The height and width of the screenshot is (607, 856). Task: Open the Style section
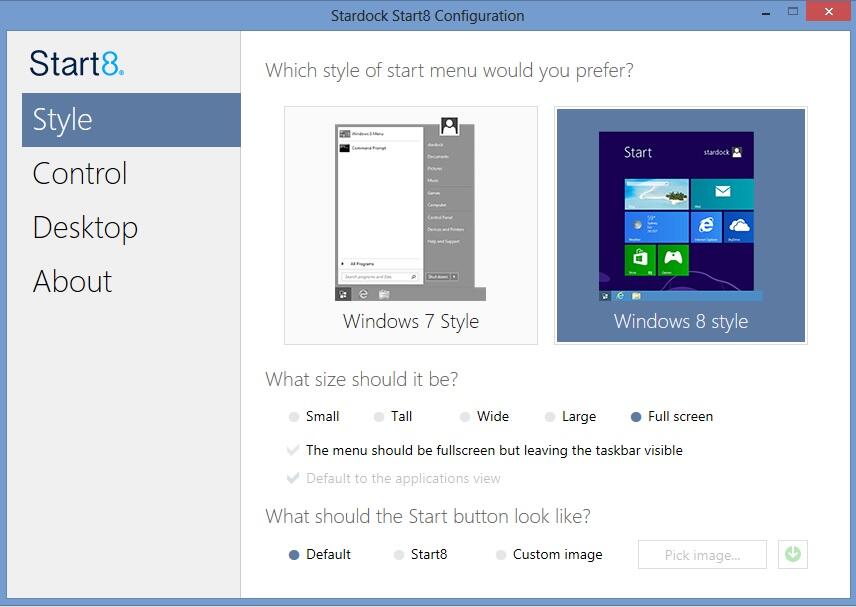tap(62, 119)
